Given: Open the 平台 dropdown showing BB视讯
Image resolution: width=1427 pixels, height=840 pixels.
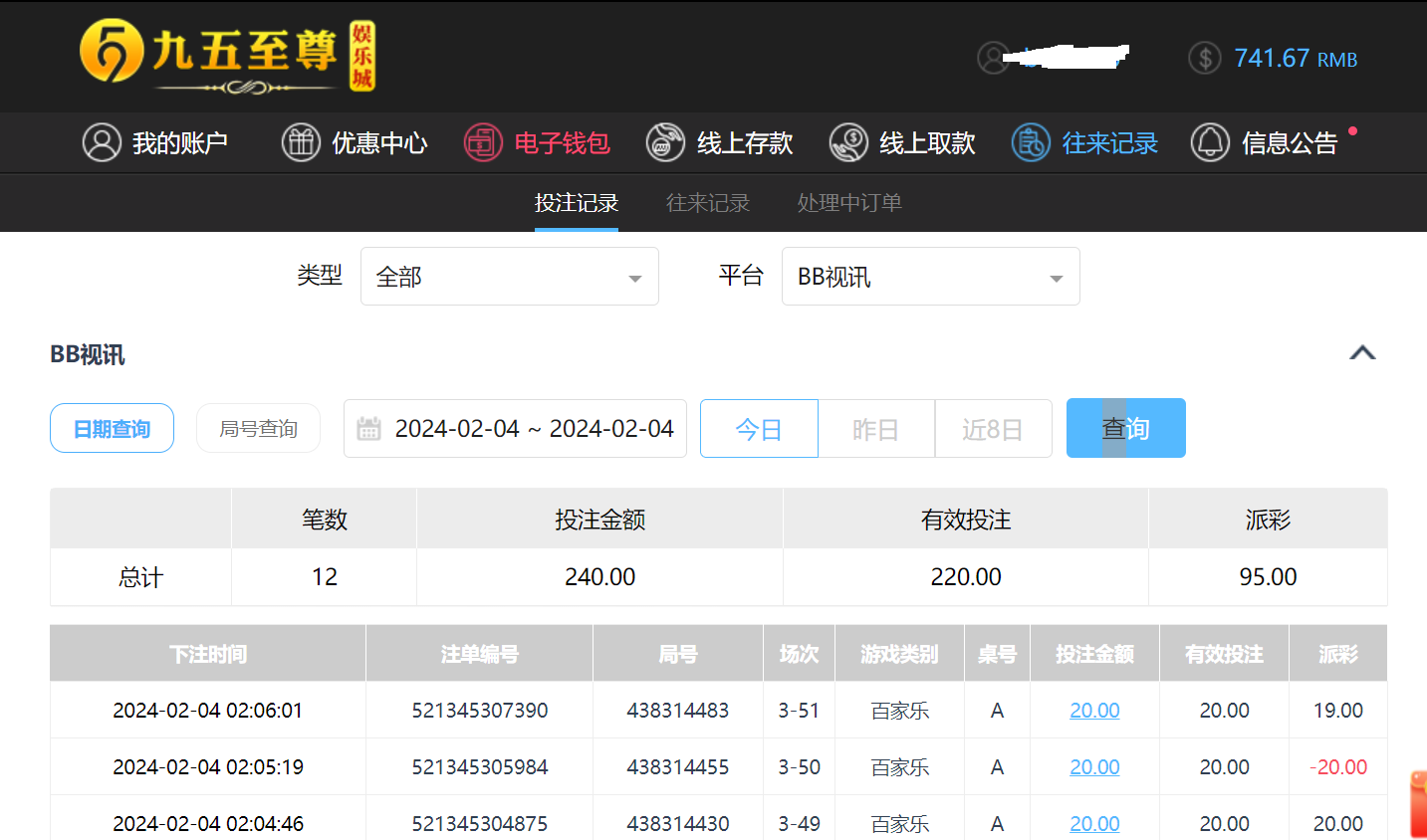Looking at the screenshot, I should (x=930, y=277).
